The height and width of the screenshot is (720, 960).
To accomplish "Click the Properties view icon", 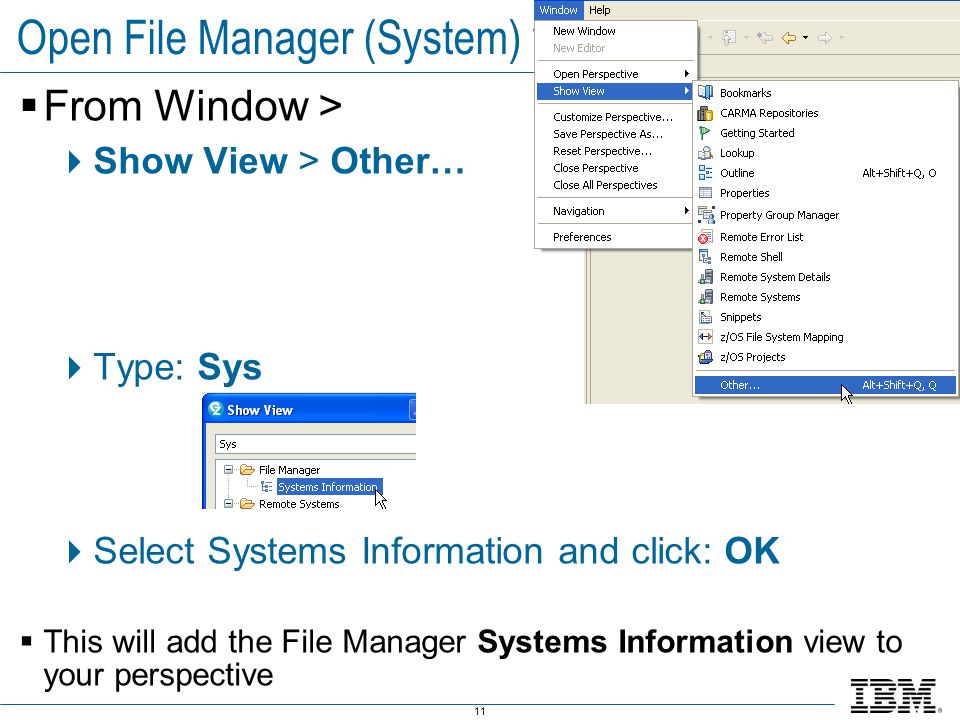I will point(705,193).
